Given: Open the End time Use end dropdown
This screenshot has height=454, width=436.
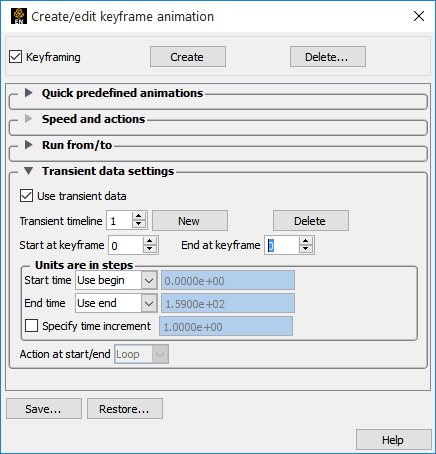Looking at the screenshot, I should [x=116, y=303].
